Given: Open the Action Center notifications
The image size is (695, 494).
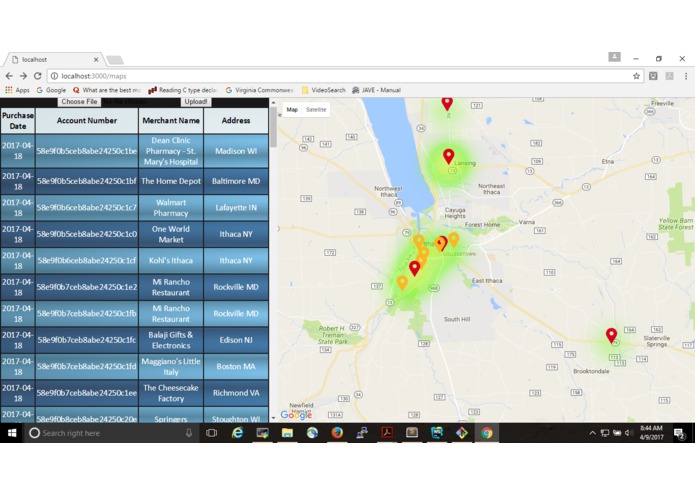Looking at the screenshot, I should (x=679, y=433).
